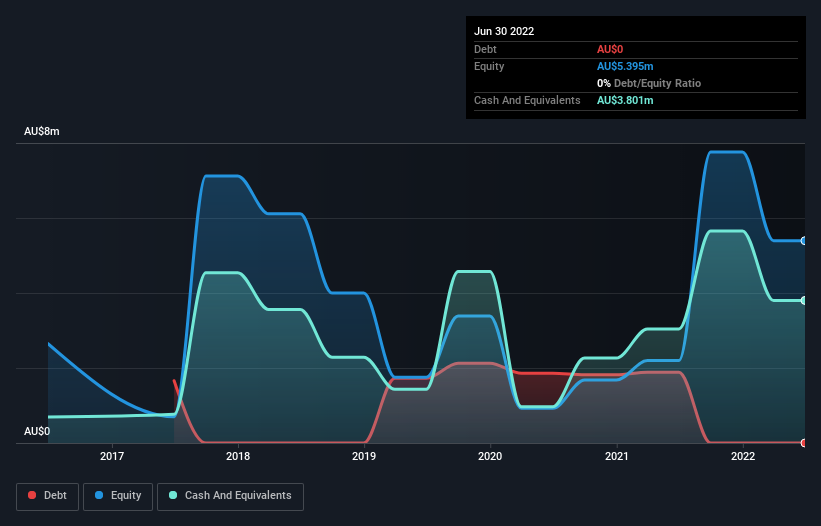Click the 2022 x-axis label

point(743,456)
